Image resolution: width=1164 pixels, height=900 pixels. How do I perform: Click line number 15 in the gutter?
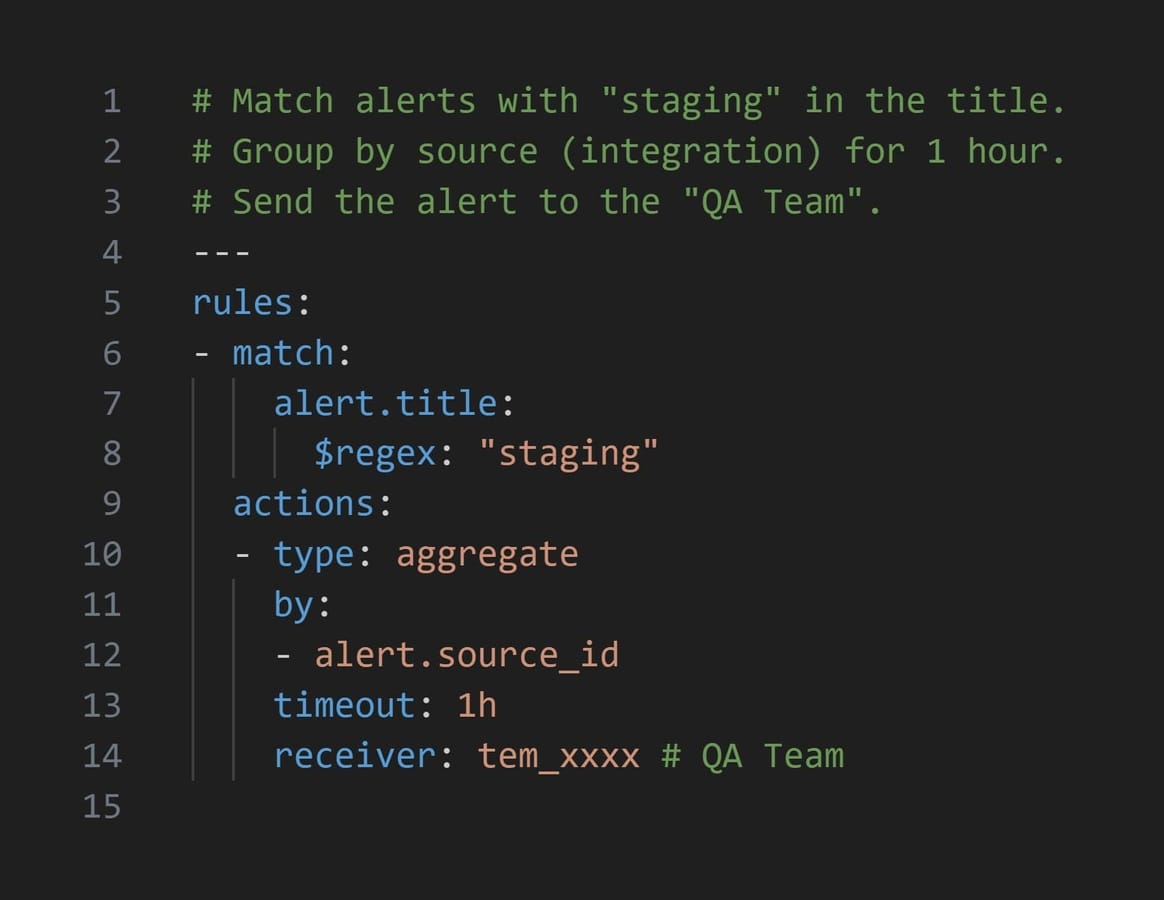click(x=102, y=805)
